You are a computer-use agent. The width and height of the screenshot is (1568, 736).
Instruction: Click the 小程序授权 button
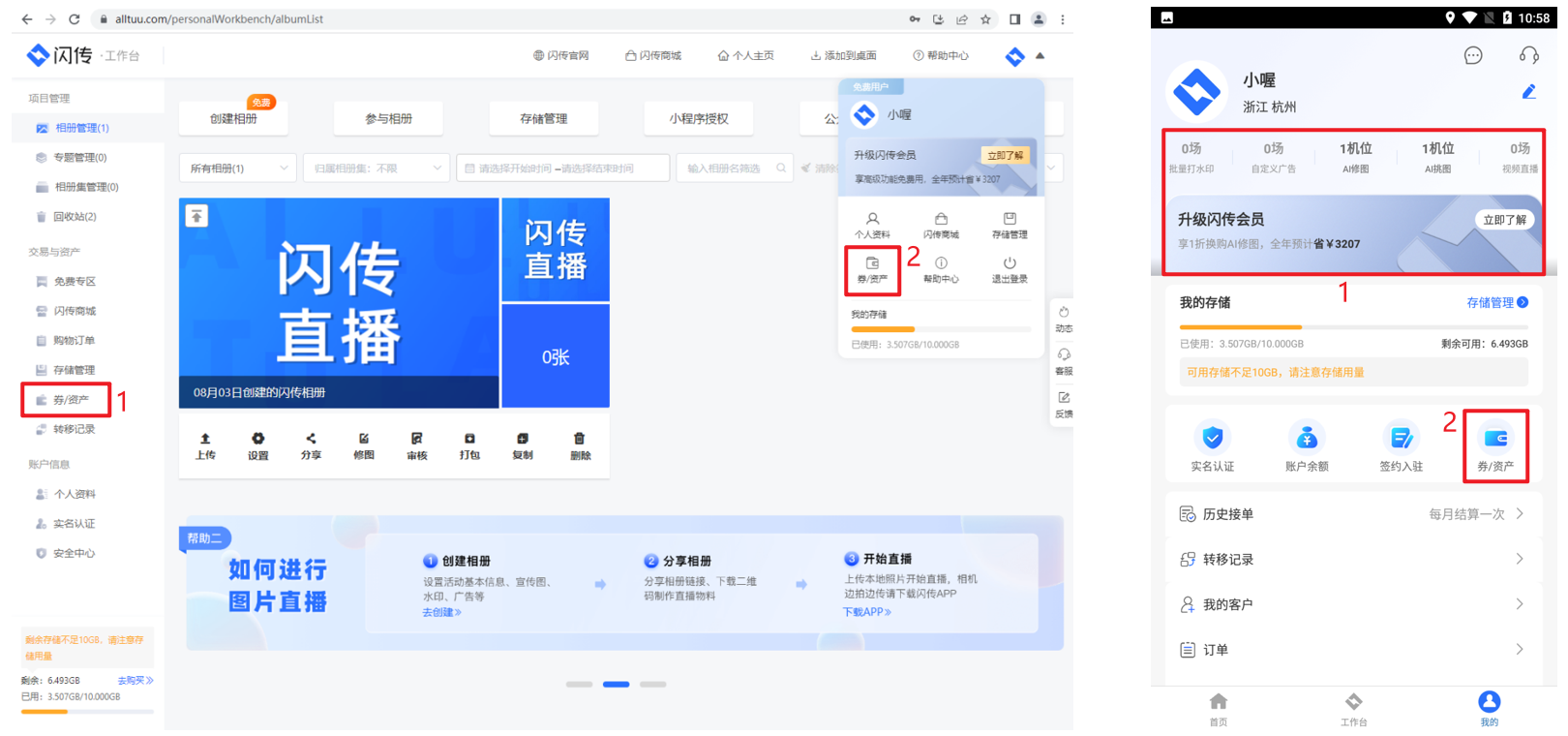click(698, 118)
